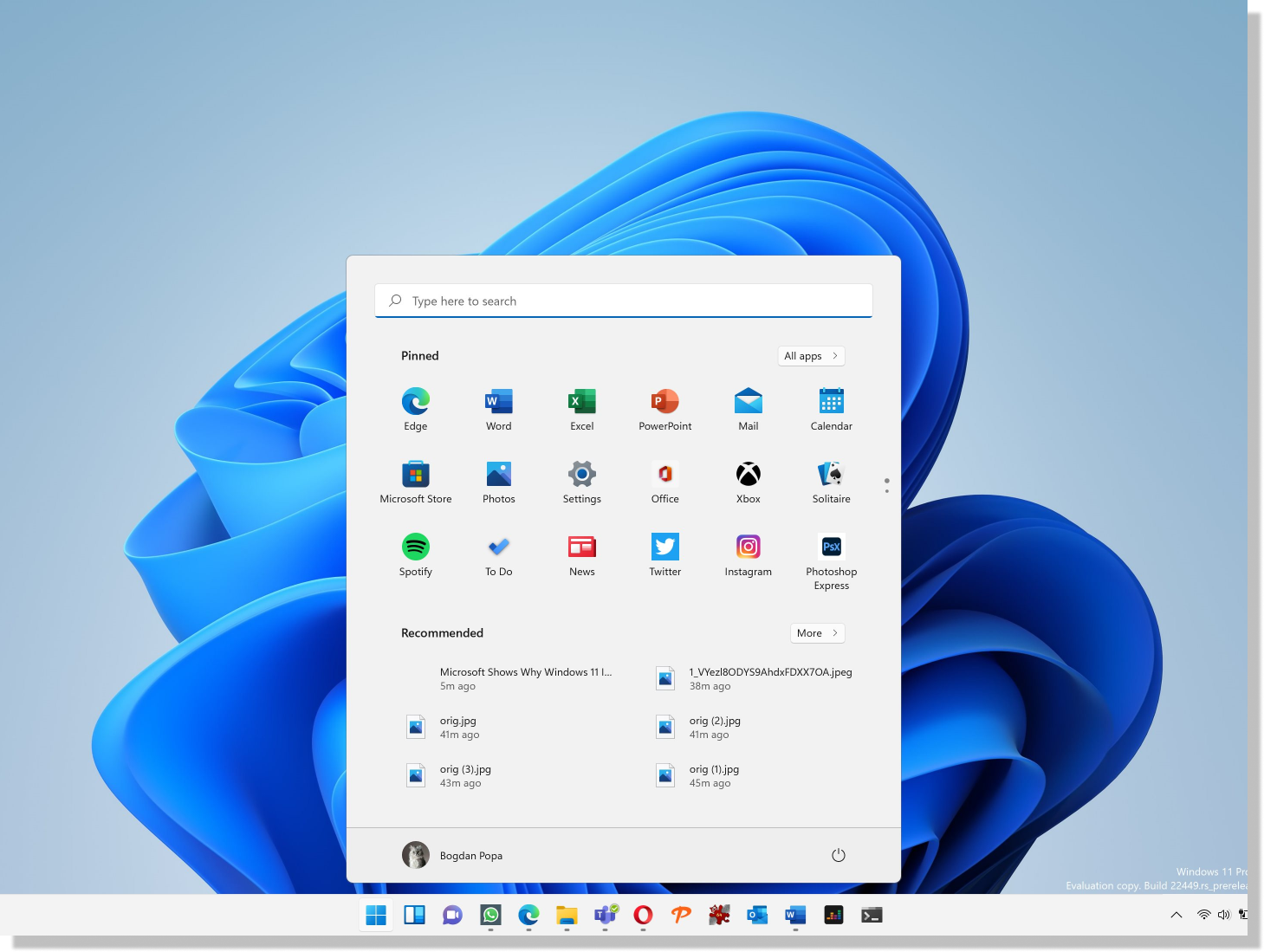Open recommended file orig.jpg
The width and height of the screenshot is (1264, 952).
coord(499,728)
